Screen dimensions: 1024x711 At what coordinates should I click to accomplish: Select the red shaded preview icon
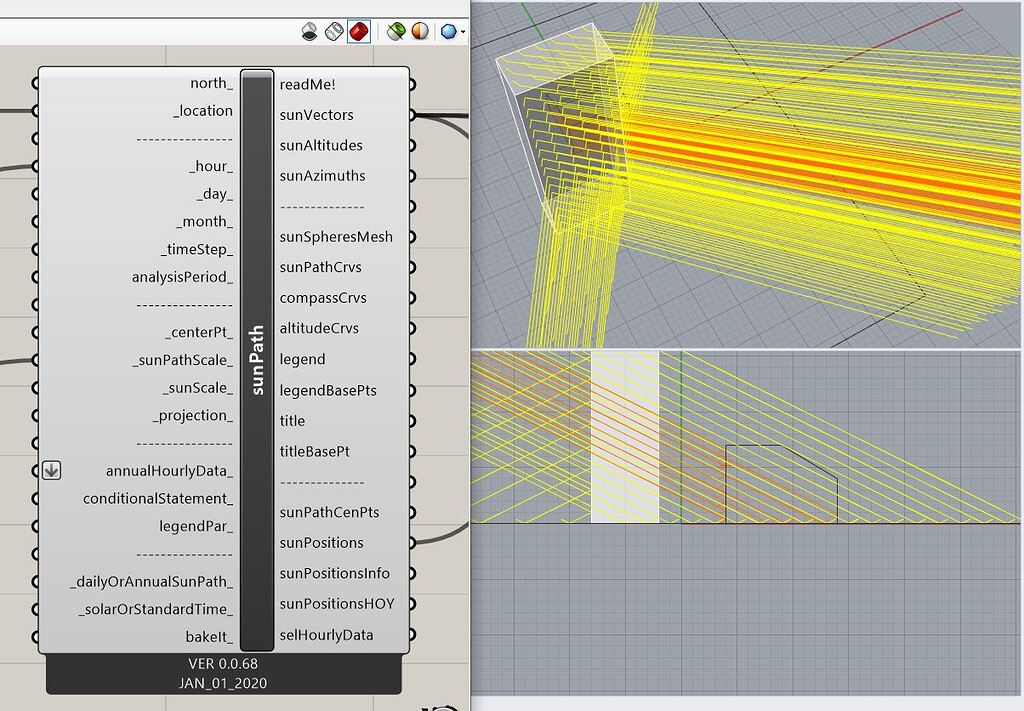coord(359,31)
